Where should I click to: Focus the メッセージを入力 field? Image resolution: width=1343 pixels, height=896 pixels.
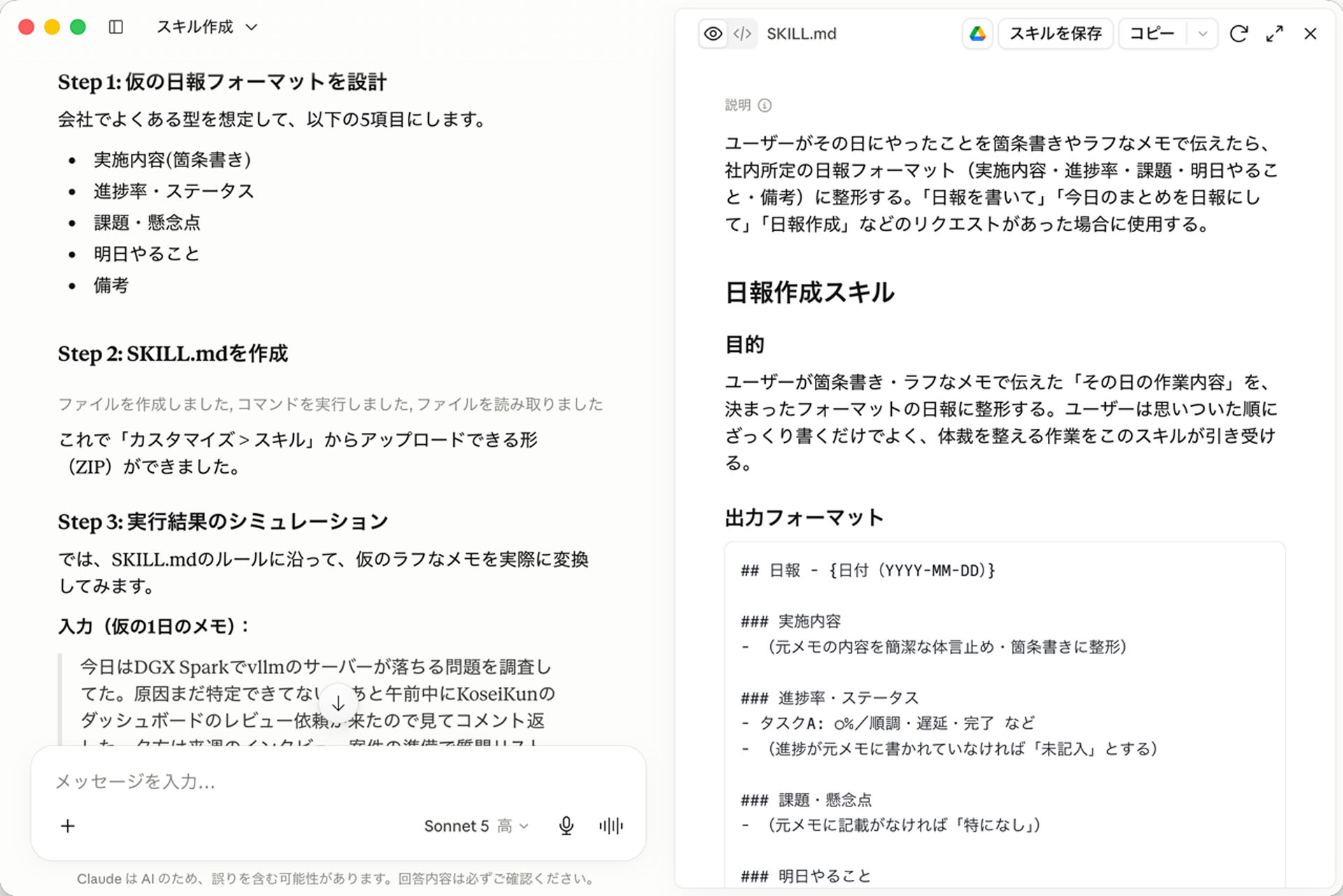point(338,781)
